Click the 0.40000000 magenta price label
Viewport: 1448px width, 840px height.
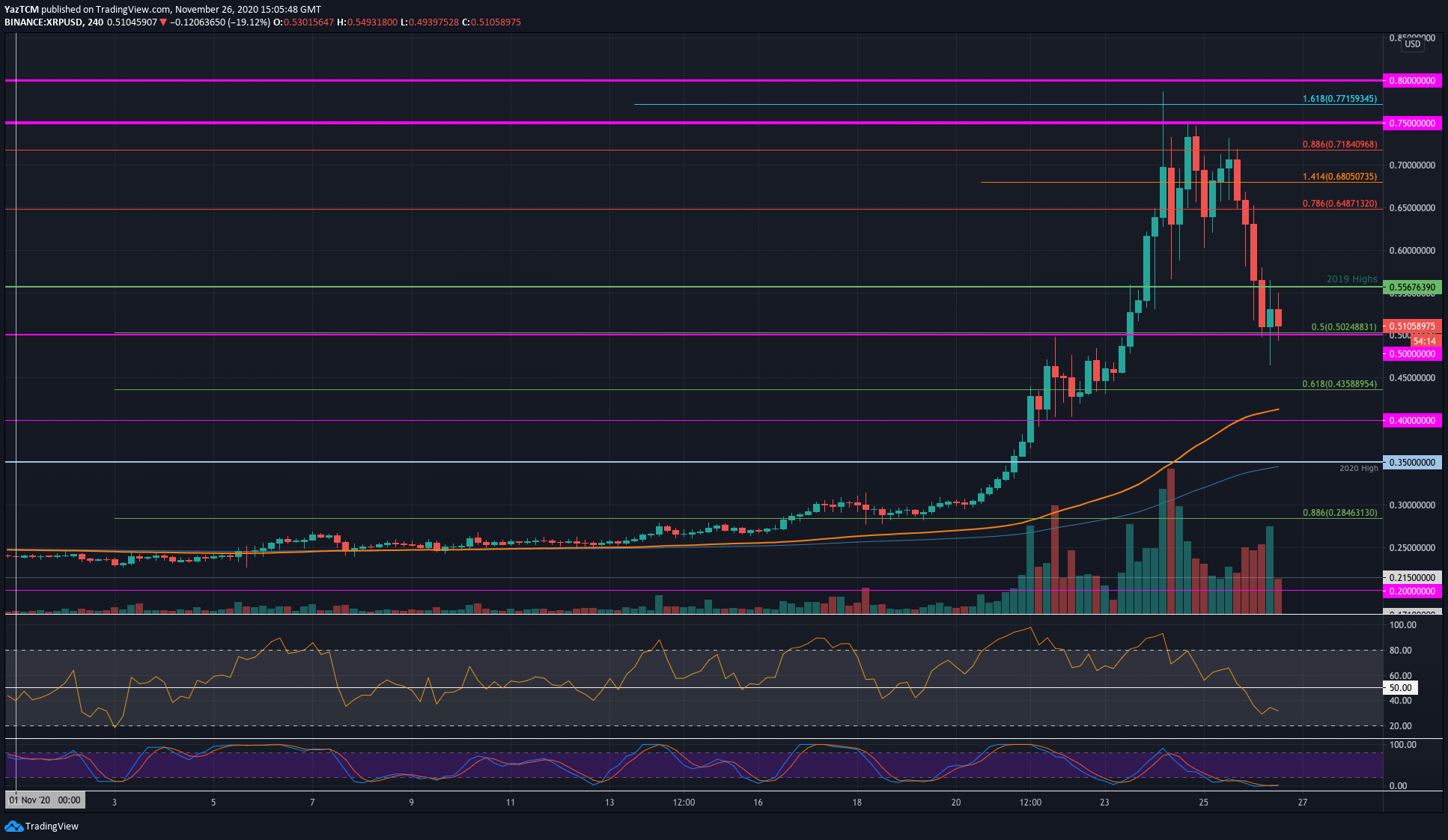click(1411, 421)
